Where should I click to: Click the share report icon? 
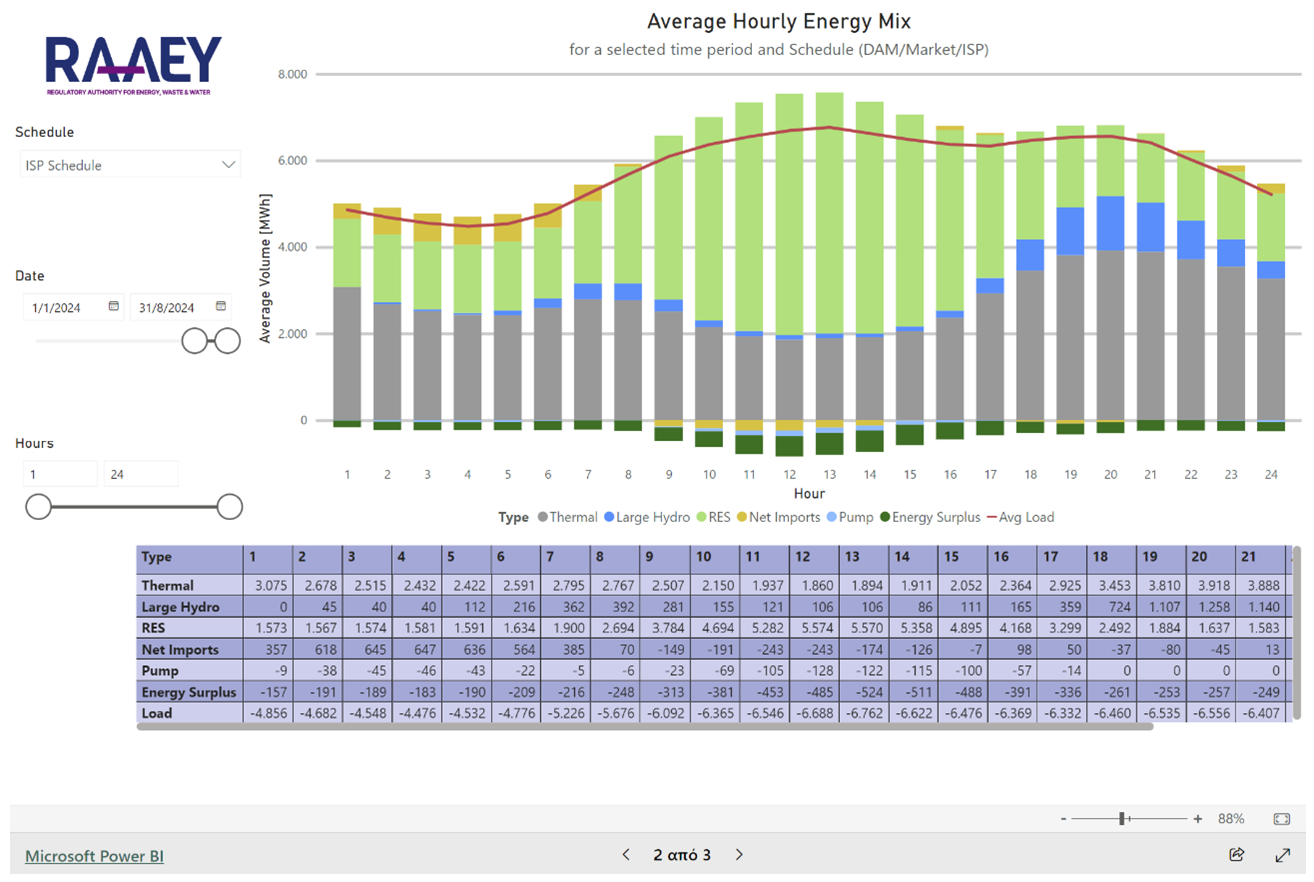tap(1236, 855)
